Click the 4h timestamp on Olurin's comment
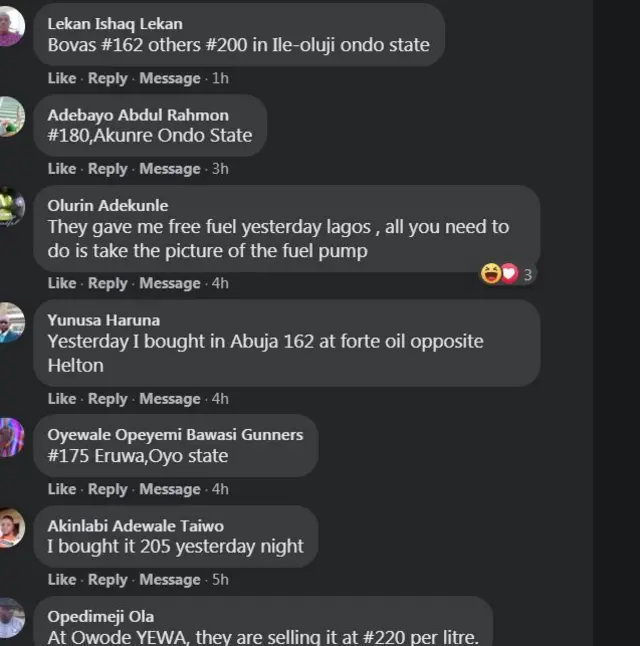This screenshot has height=646, width=640. coord(220,283)
